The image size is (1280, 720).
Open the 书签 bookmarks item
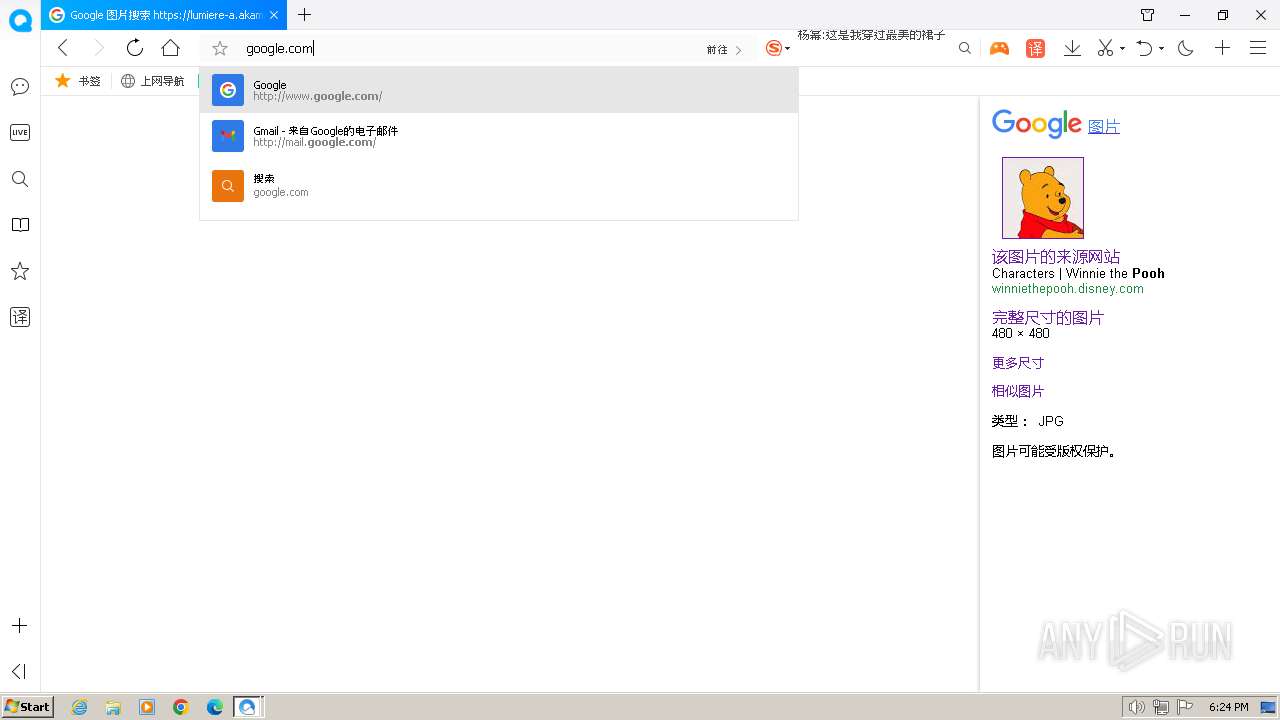click(78, 81)
